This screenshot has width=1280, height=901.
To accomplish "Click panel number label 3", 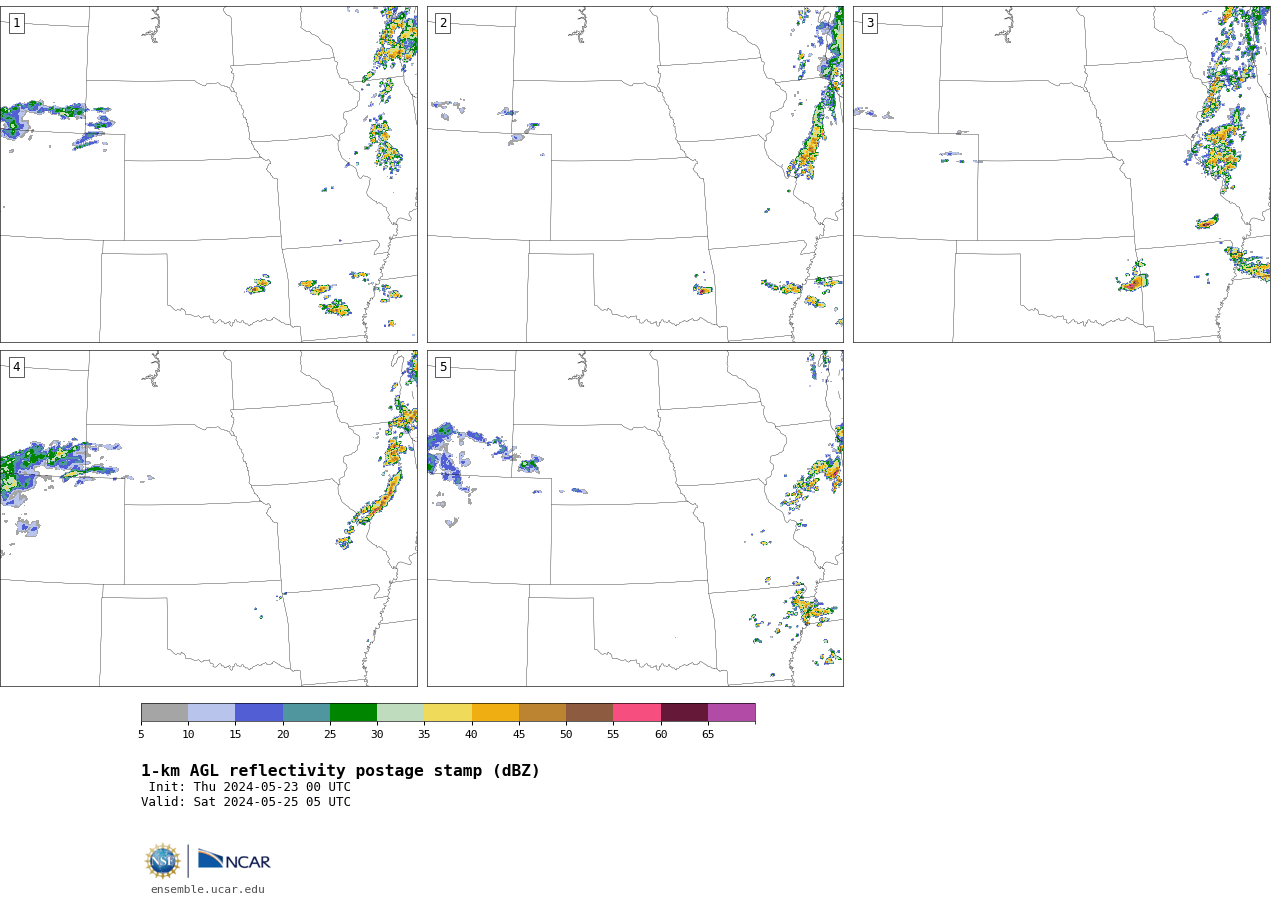I will tap(869, 23).
